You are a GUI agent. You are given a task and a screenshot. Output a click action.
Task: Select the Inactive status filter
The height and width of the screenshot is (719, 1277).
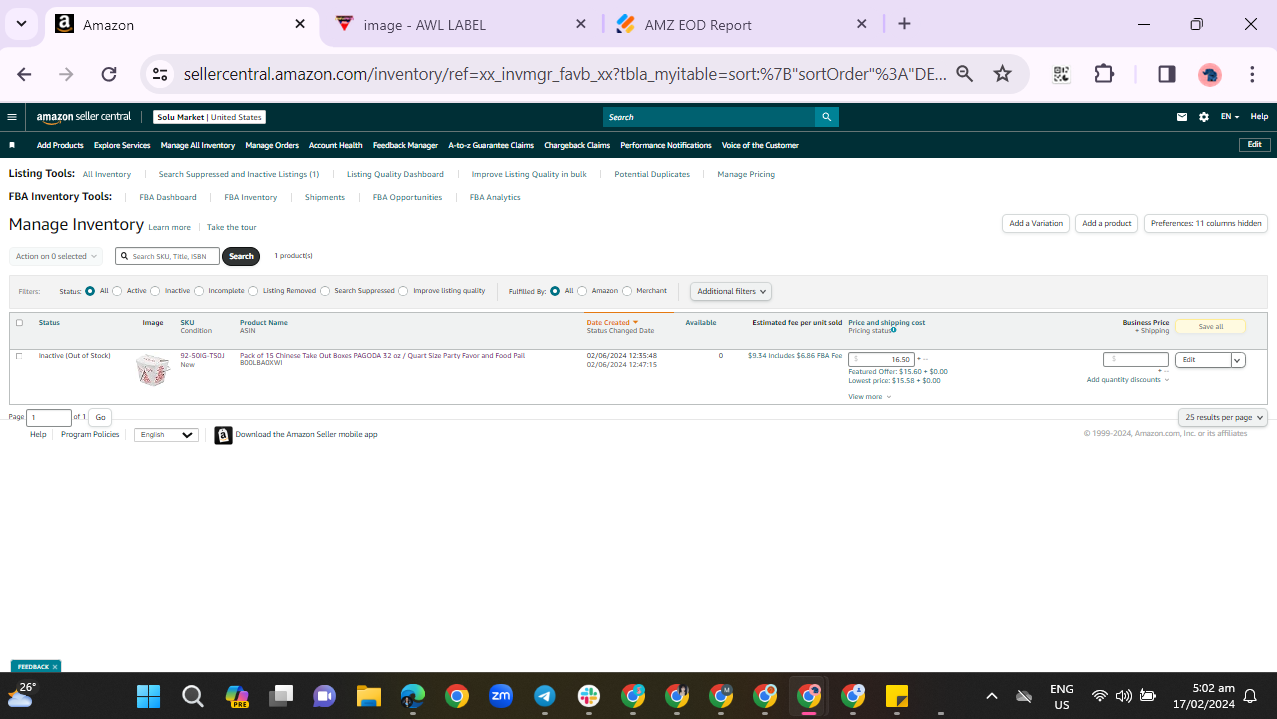(x=155, y=291)
